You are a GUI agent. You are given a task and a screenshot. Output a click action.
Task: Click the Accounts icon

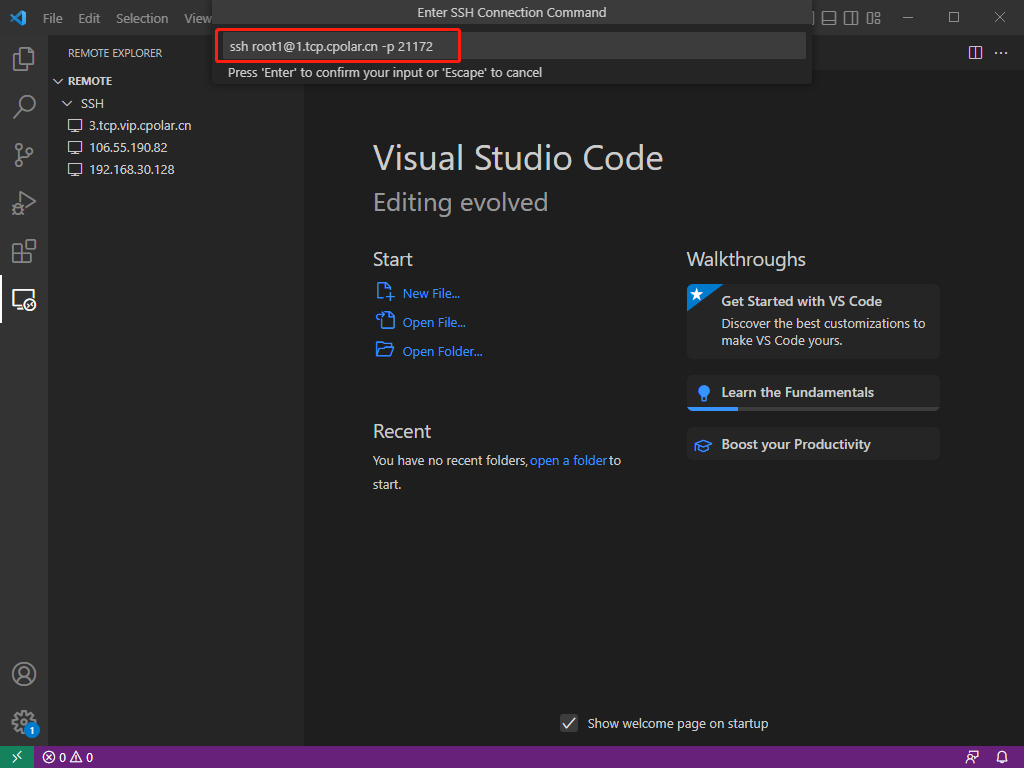tap(24, 674)
